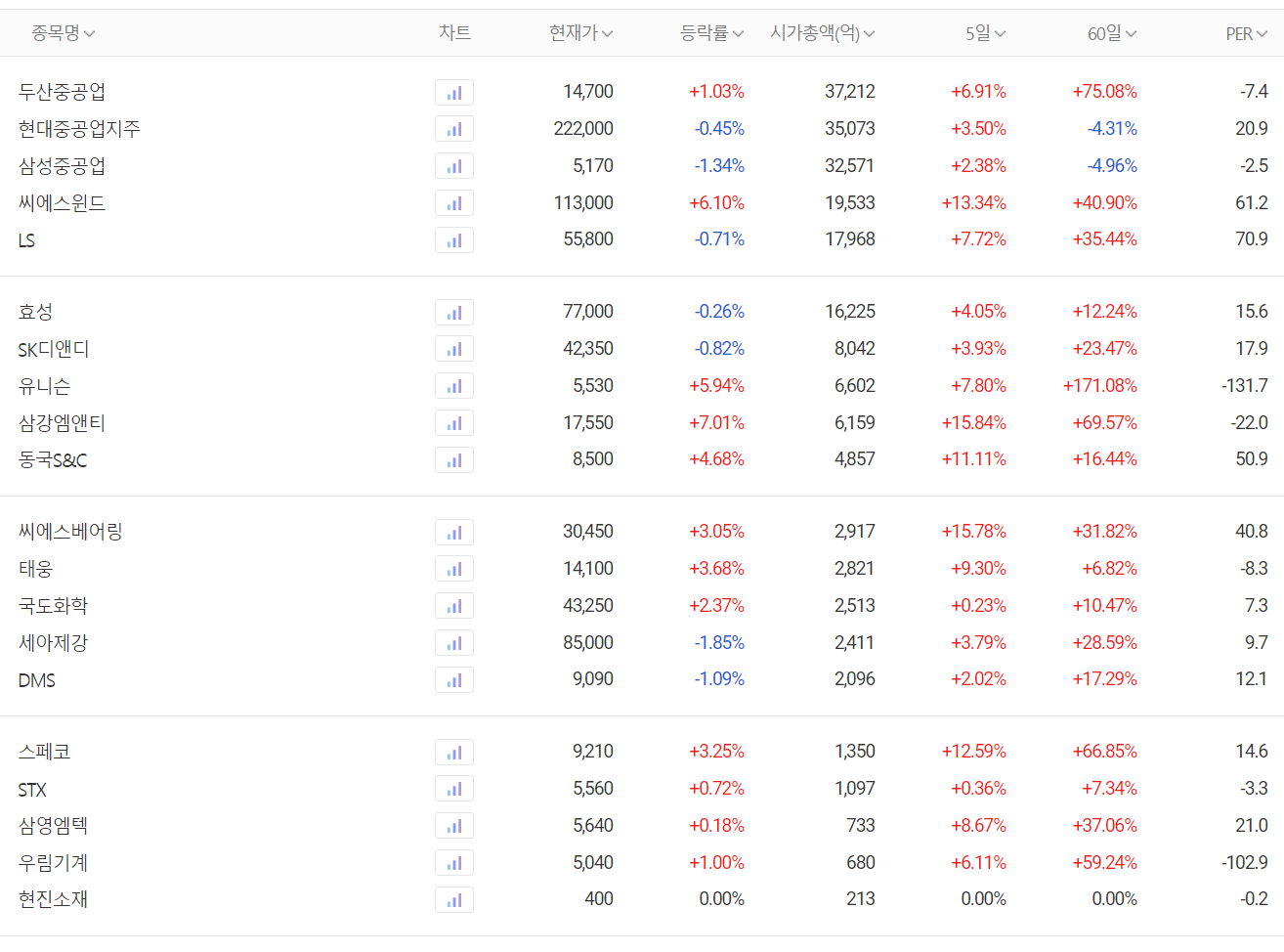Screen dimensions: 1284x952
Task: Open stock link 국도화학
Action: [x=53, y=606]
